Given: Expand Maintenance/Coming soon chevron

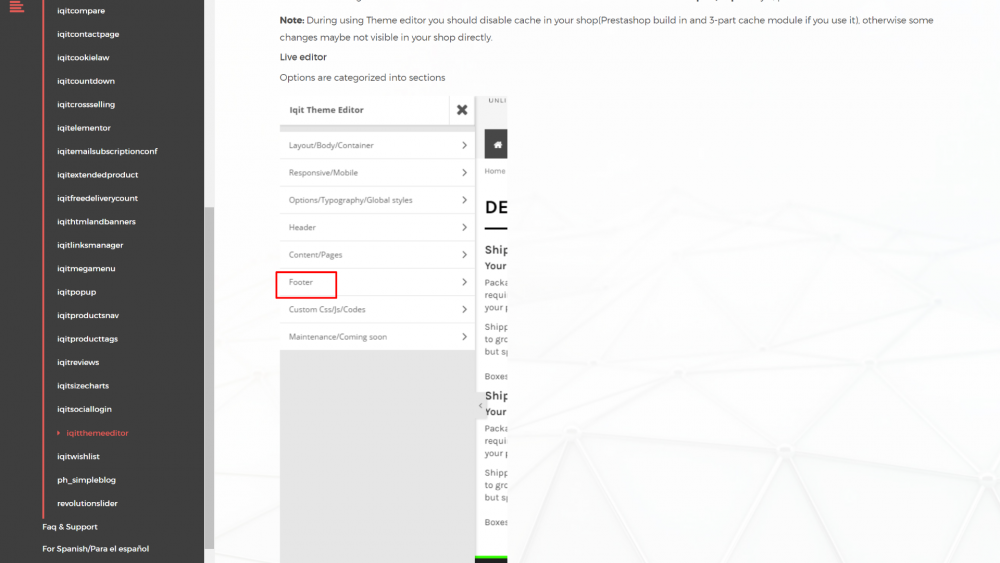Looking at the screenshot, I should click(464, 337).
